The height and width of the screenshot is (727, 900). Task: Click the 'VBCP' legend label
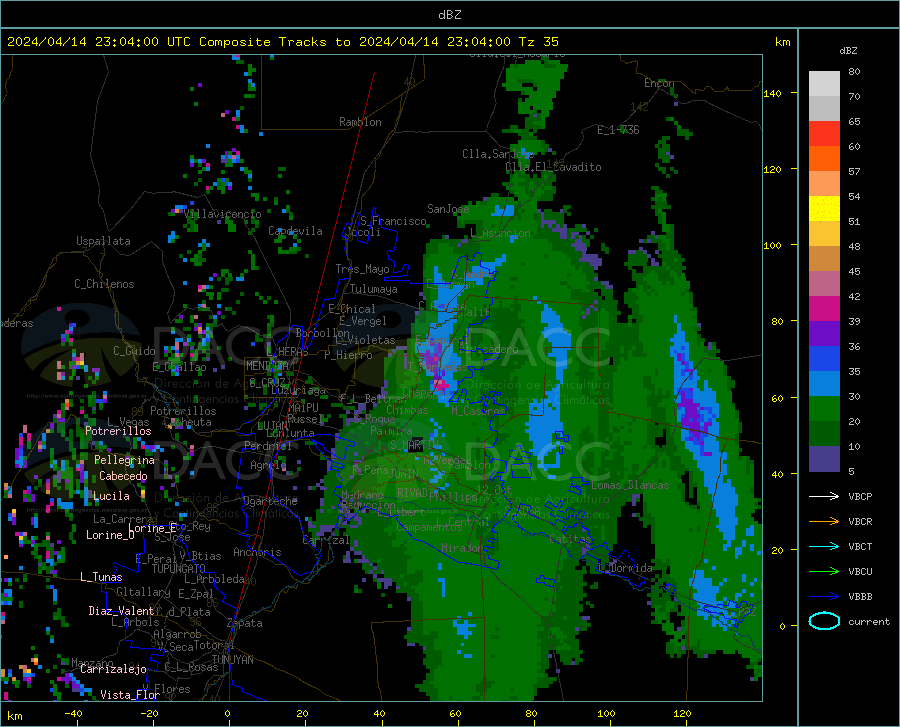click(860, 496)
